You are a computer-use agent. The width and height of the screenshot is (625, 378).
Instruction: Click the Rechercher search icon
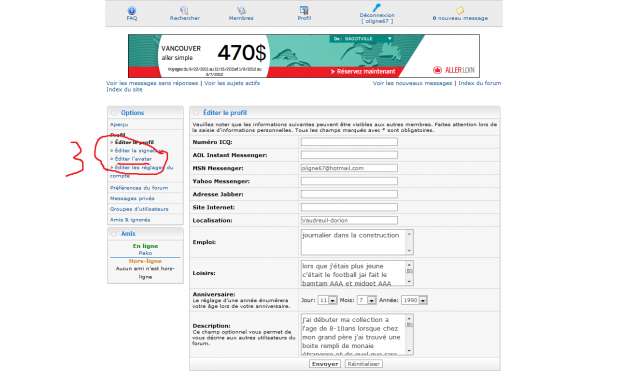tap(184, 11)
